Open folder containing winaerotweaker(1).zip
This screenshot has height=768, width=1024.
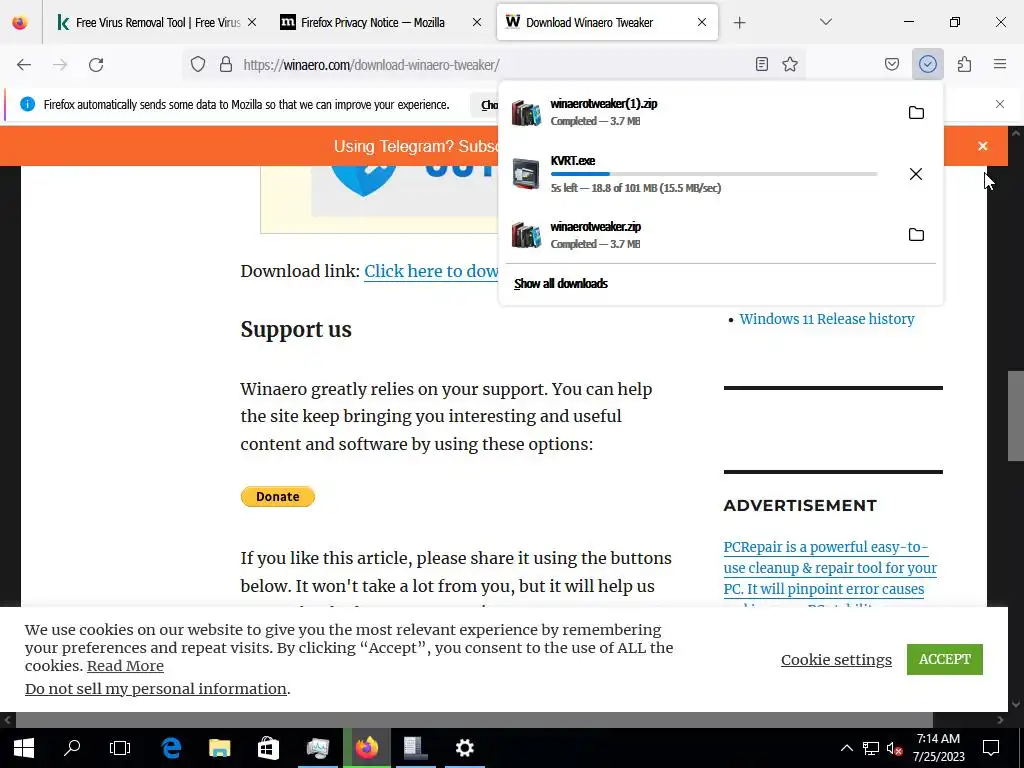click(x=916, y=112)
